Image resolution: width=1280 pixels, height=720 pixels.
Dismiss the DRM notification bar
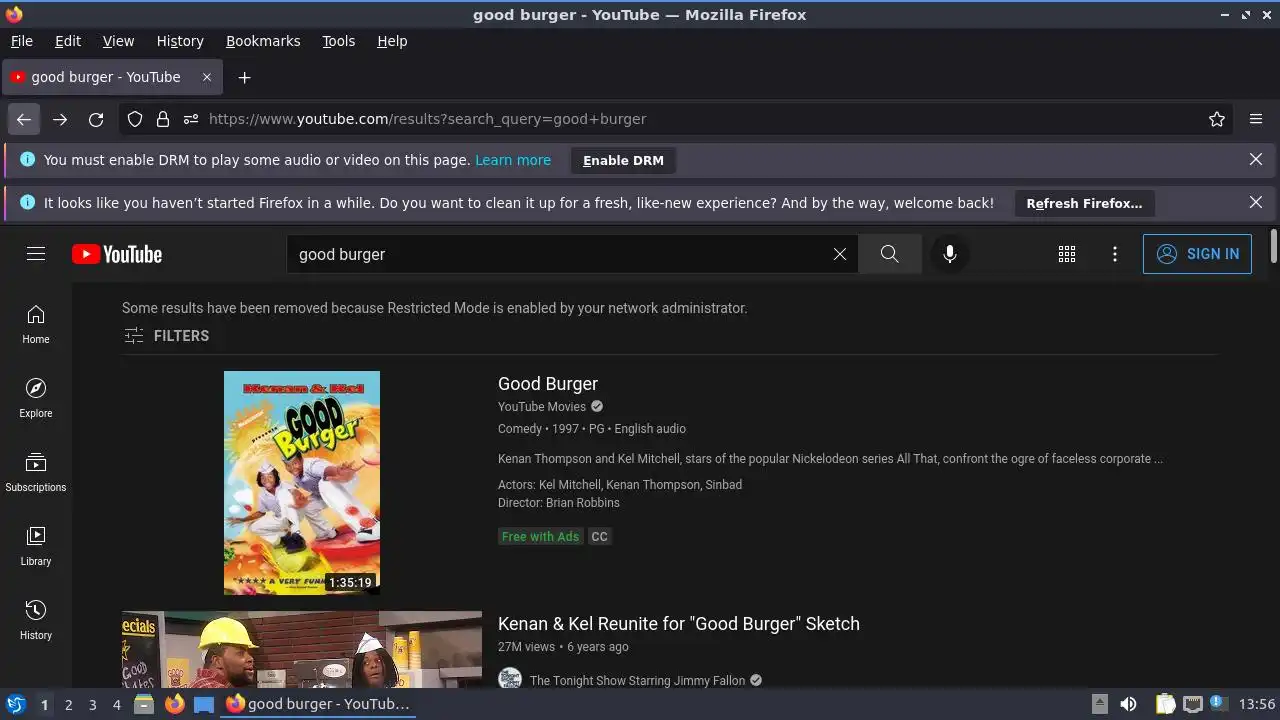click(1256, 160)
